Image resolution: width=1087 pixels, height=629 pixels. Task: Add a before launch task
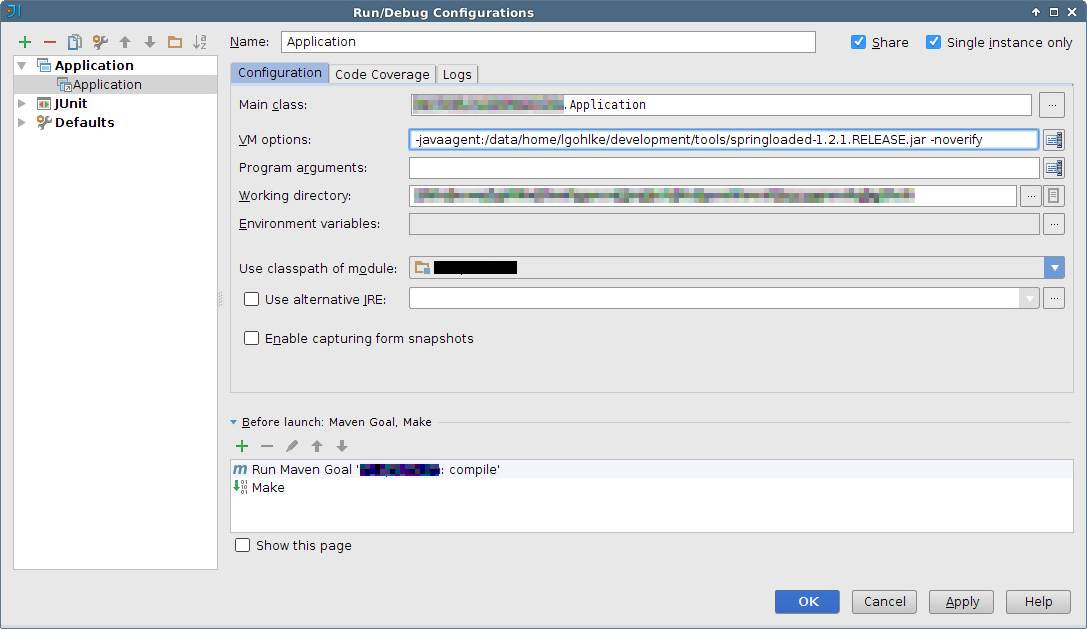coord(242,446)
